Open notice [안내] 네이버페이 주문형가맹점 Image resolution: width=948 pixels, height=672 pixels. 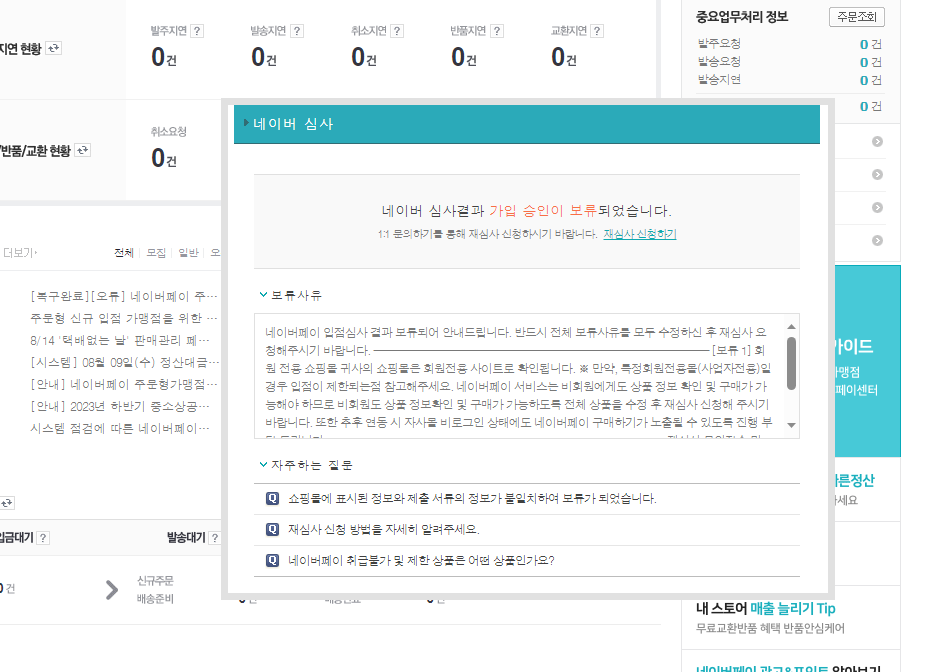click(124, 384)
